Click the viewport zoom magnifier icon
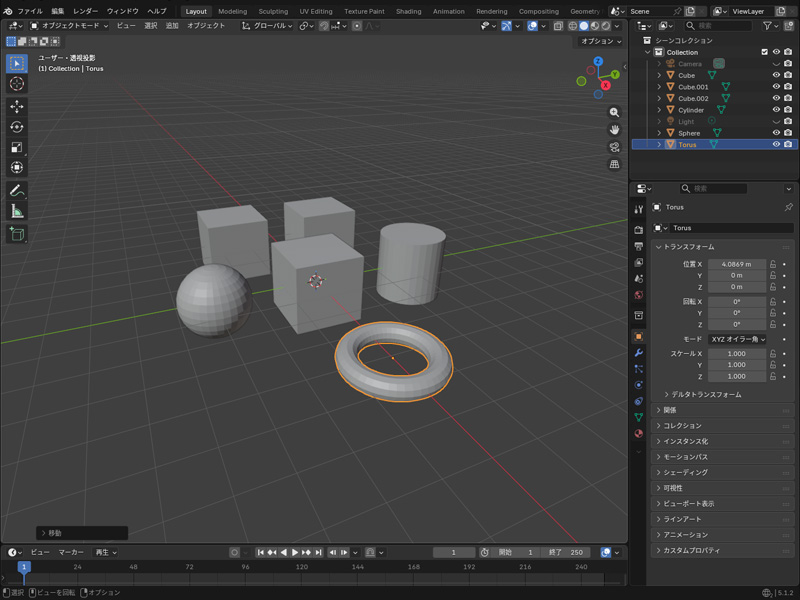The height and width of the screenshot is (600, 800). click(614, 112)
